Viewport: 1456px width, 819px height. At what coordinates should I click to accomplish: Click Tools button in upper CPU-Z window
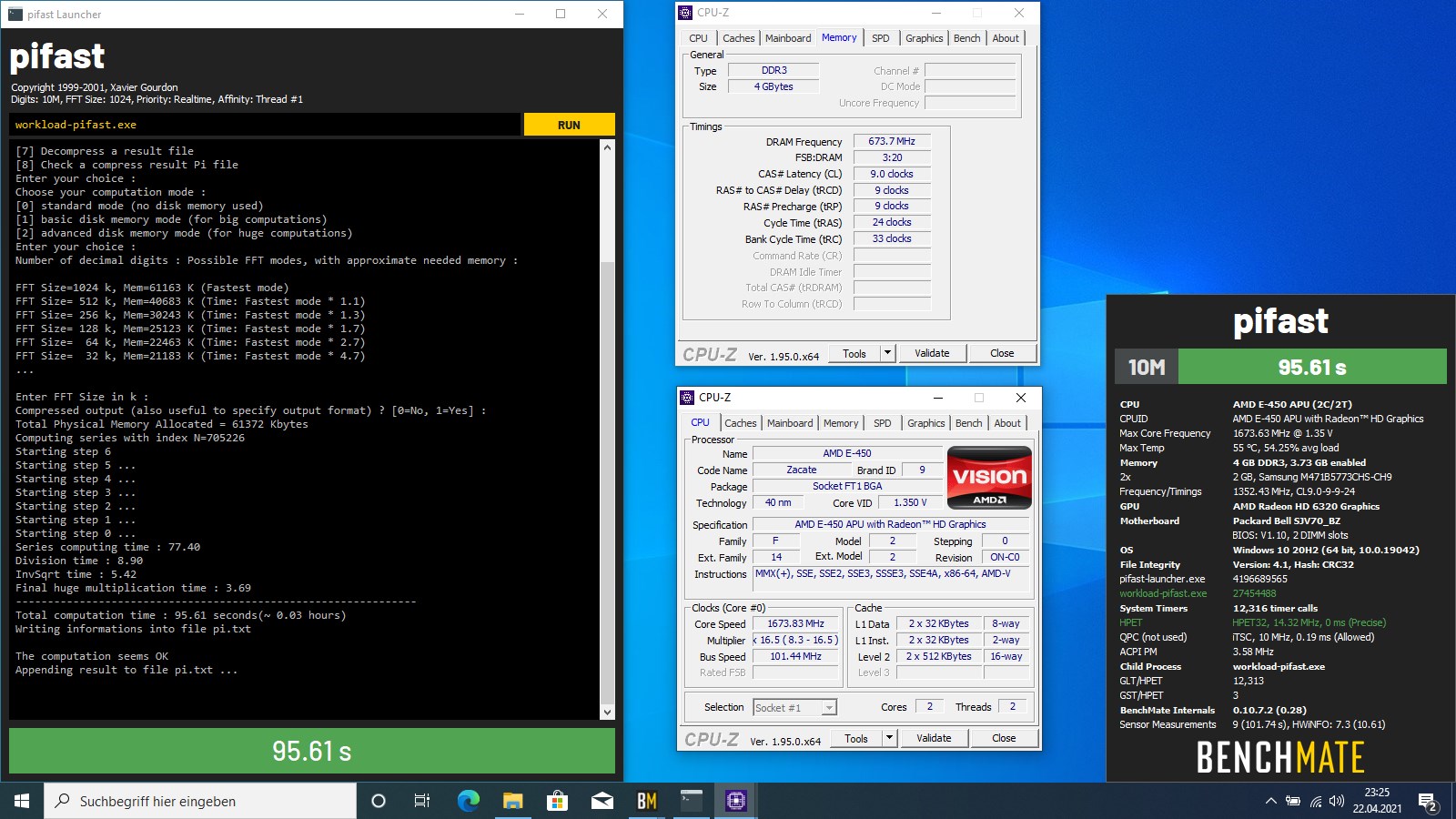click(x=854, y=353)
